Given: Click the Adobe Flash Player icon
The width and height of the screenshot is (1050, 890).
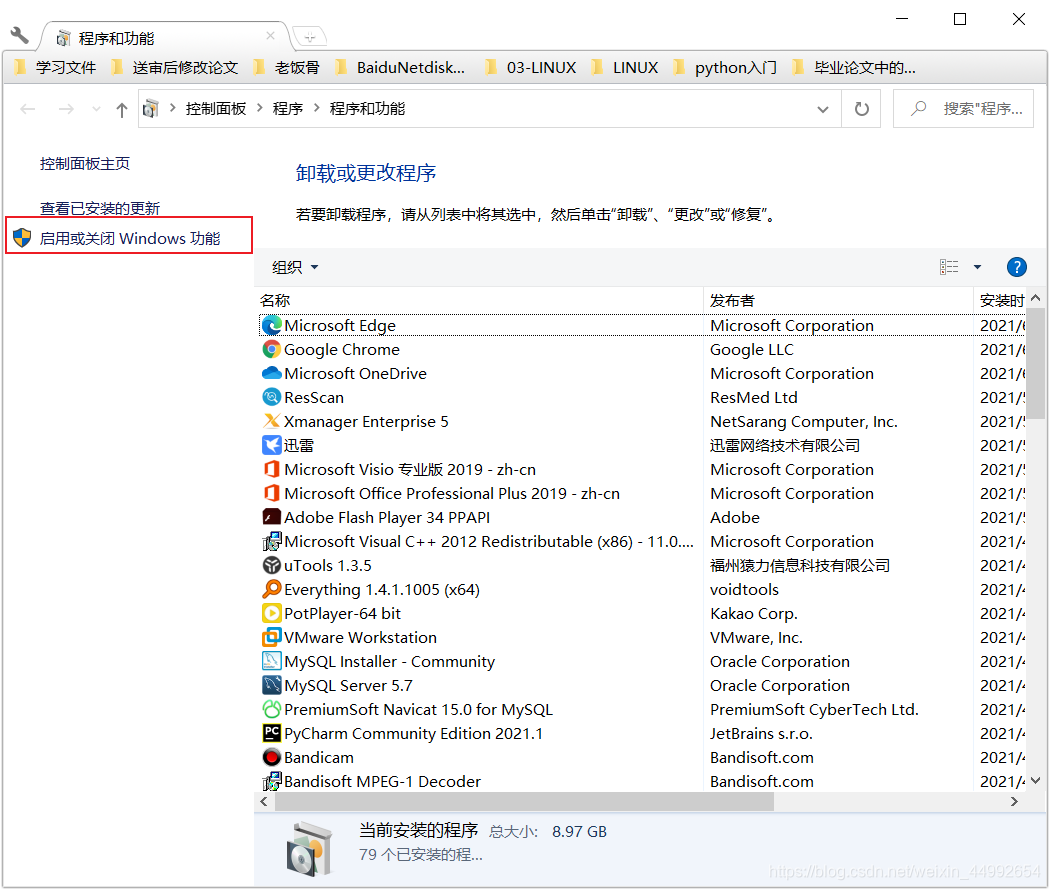Looking at the screenshot, I should (x=271, y=517).
